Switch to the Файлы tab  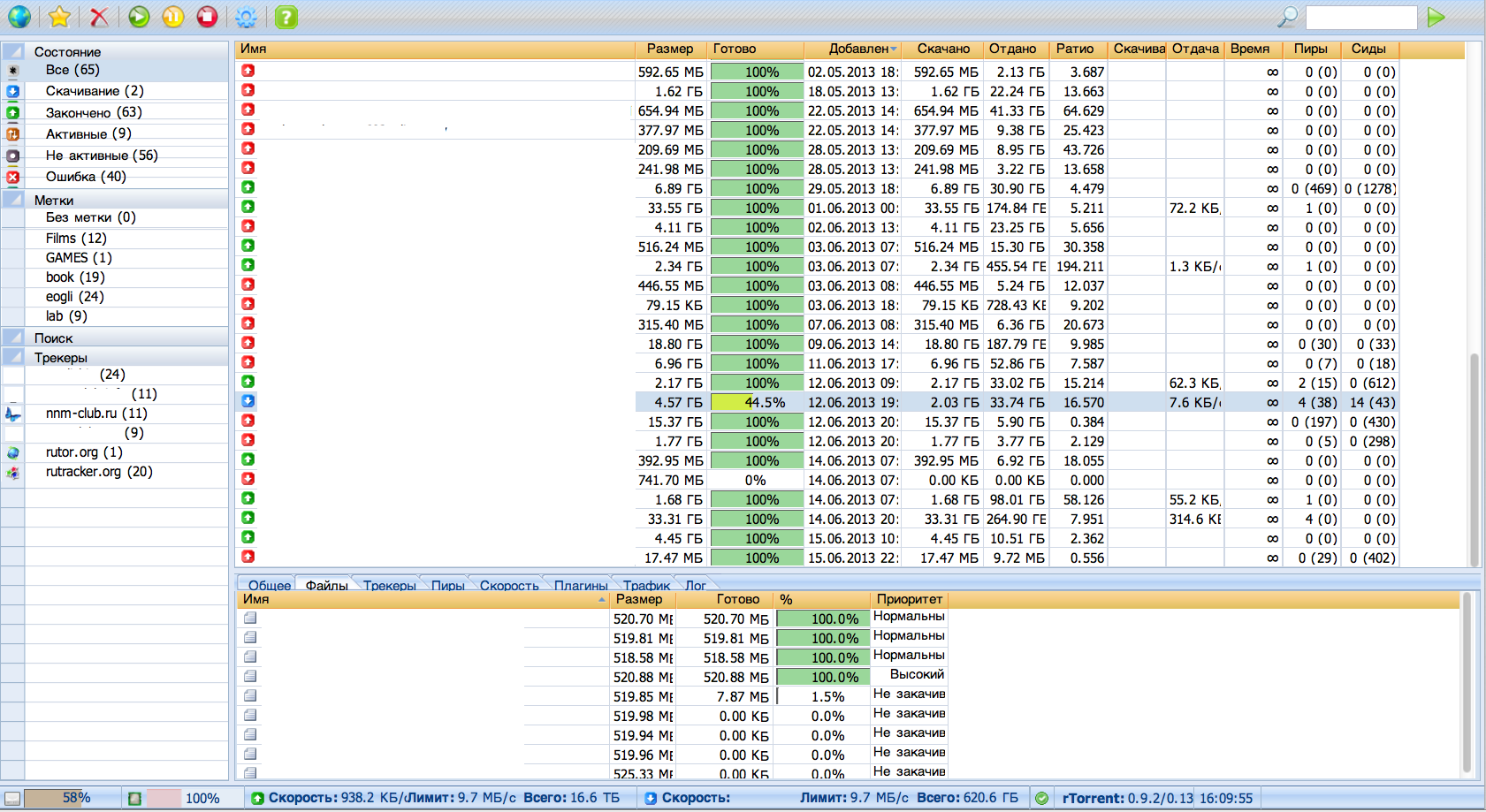[327, 585]
